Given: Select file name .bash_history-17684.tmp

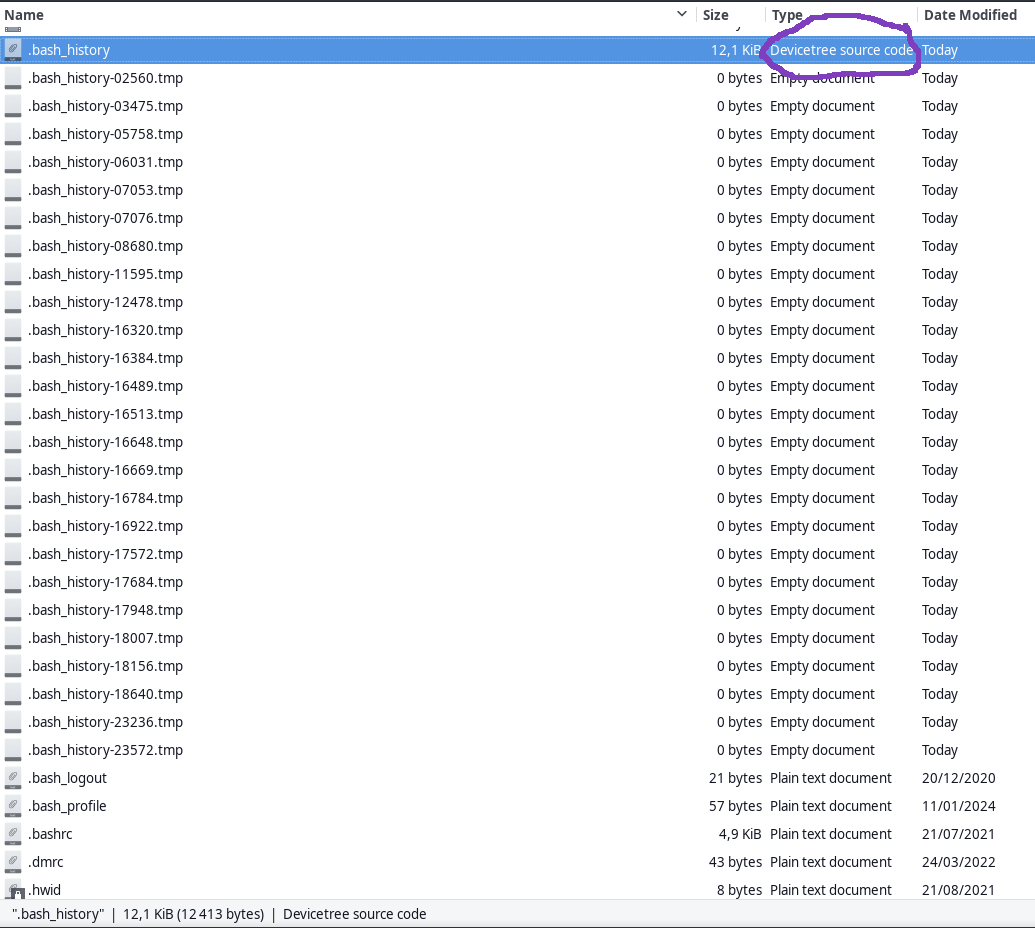Looking at the screenshot, I should [x=106, y=582].
